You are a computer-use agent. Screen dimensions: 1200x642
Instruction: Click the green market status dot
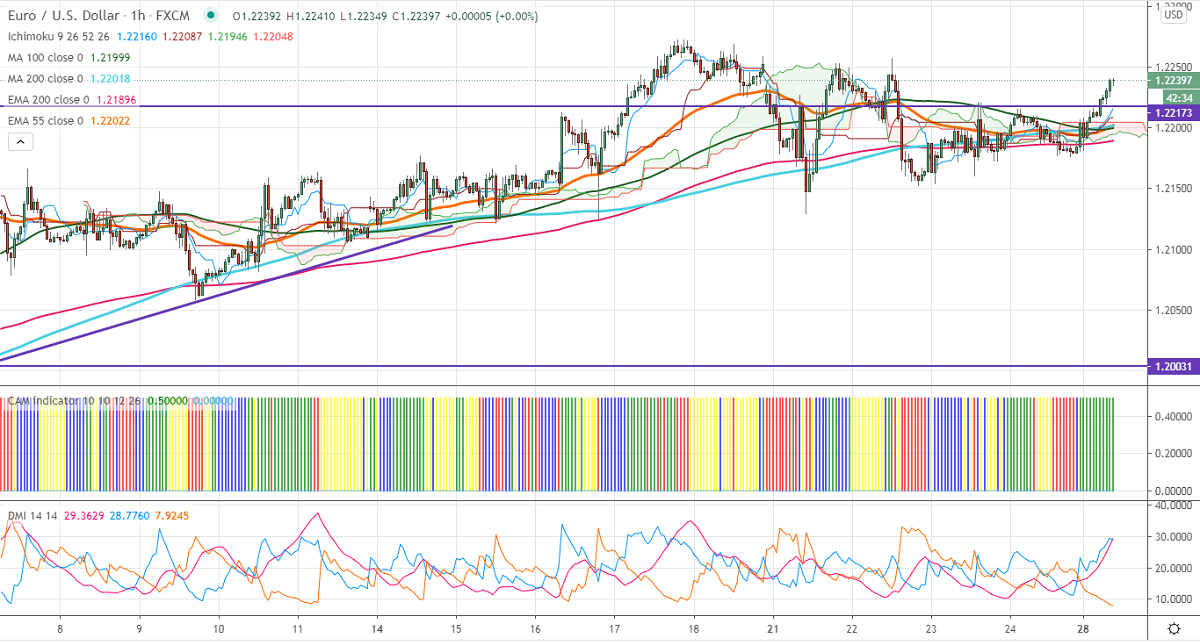tap(209, 16)
